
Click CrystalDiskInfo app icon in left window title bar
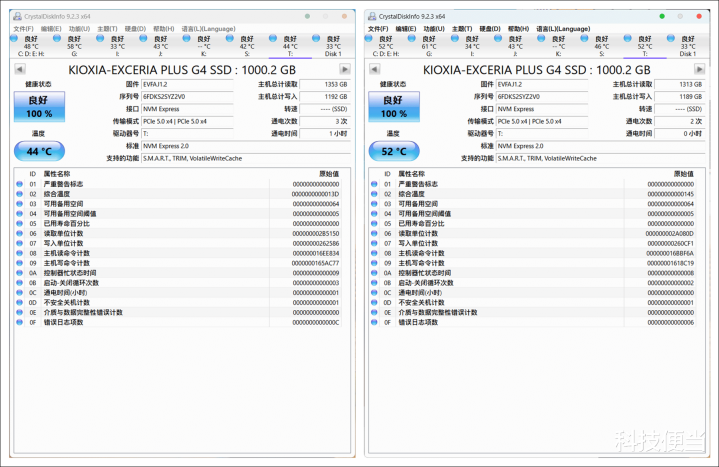17,17
